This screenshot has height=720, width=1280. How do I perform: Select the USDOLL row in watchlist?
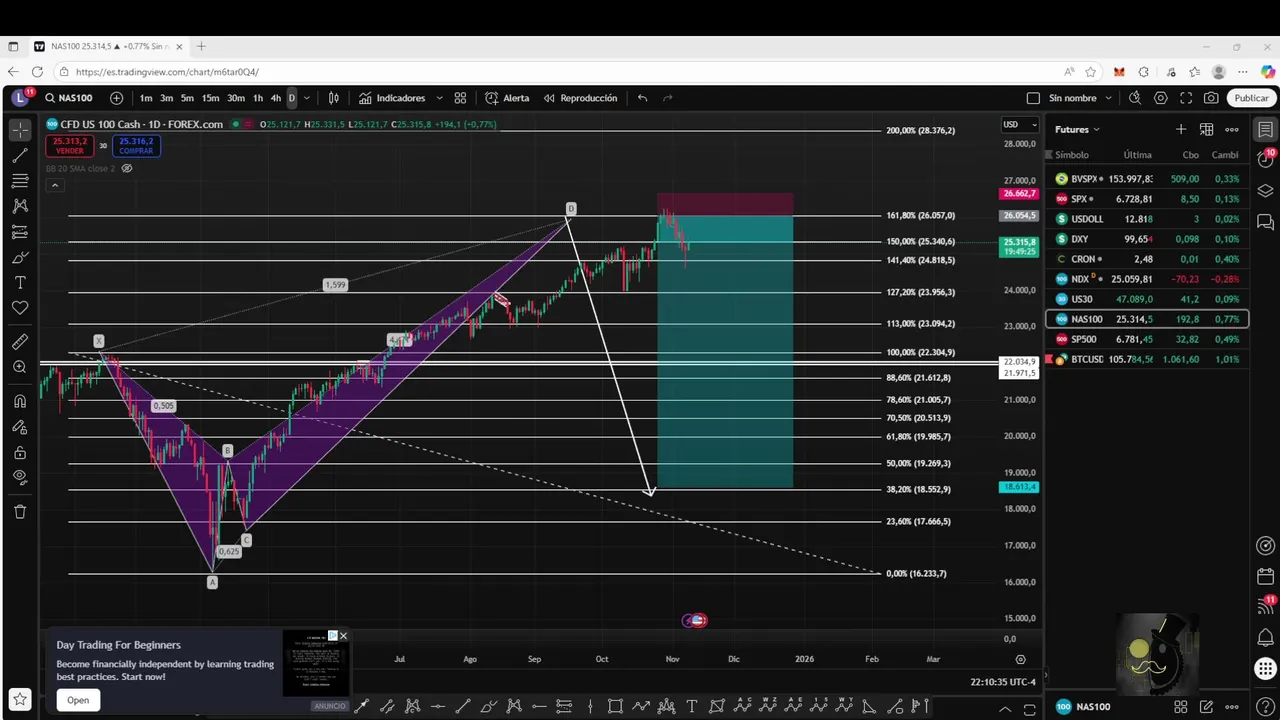(1147, 219)
